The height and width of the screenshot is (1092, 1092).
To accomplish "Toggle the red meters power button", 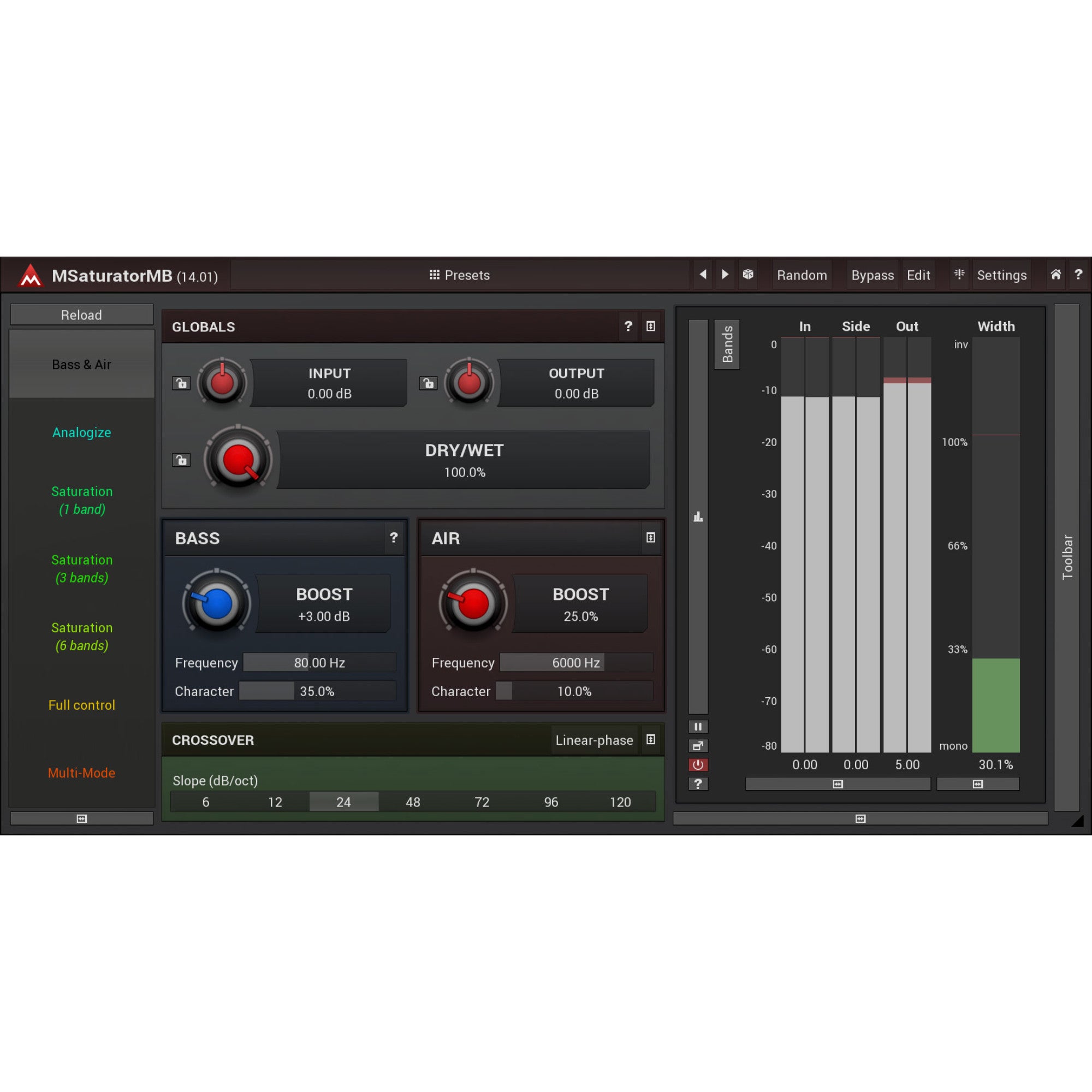I will [698, 765].
